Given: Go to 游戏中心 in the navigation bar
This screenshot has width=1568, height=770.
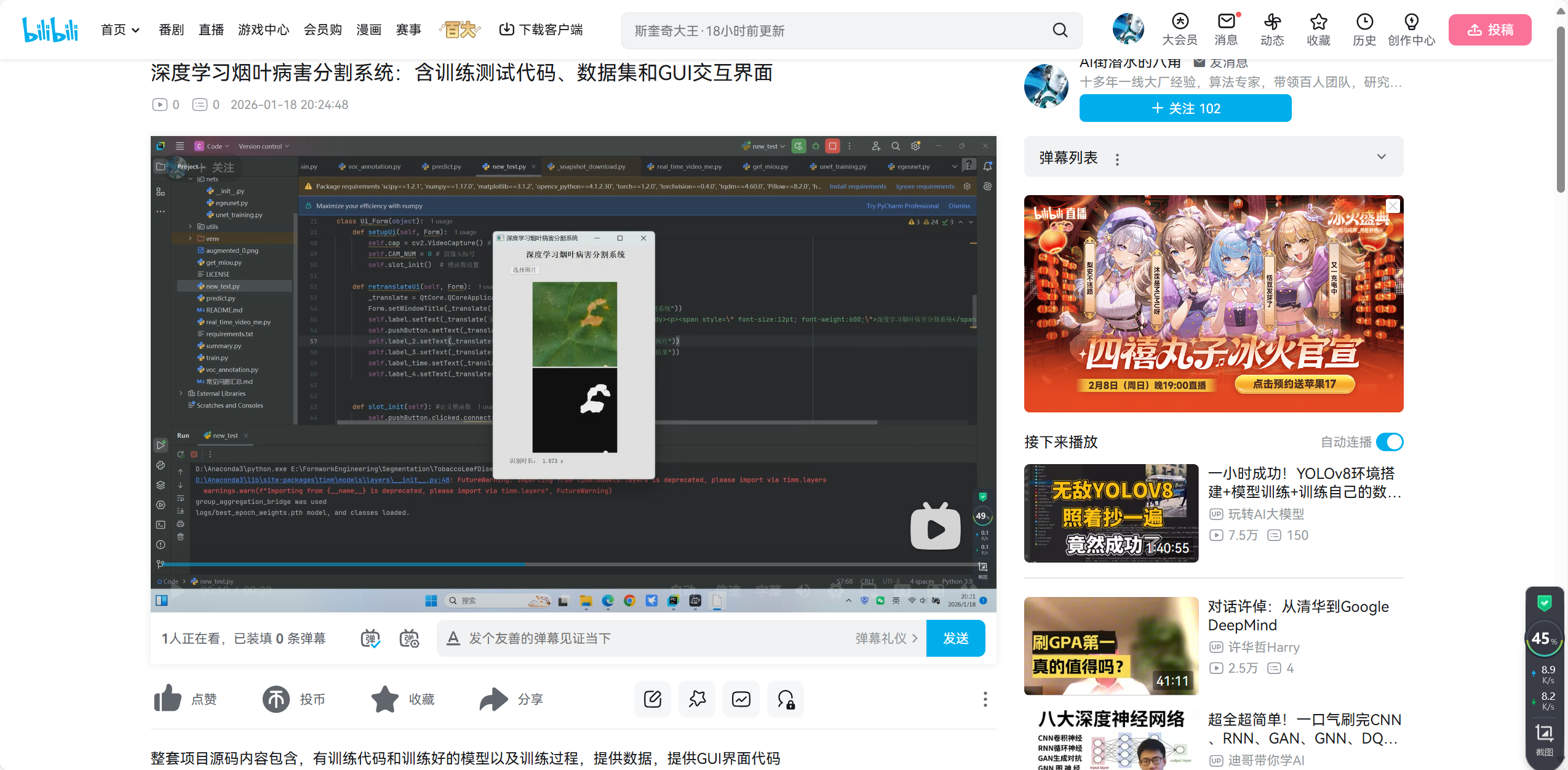Looking at the screenshot, I should click(x=263, y=30).
